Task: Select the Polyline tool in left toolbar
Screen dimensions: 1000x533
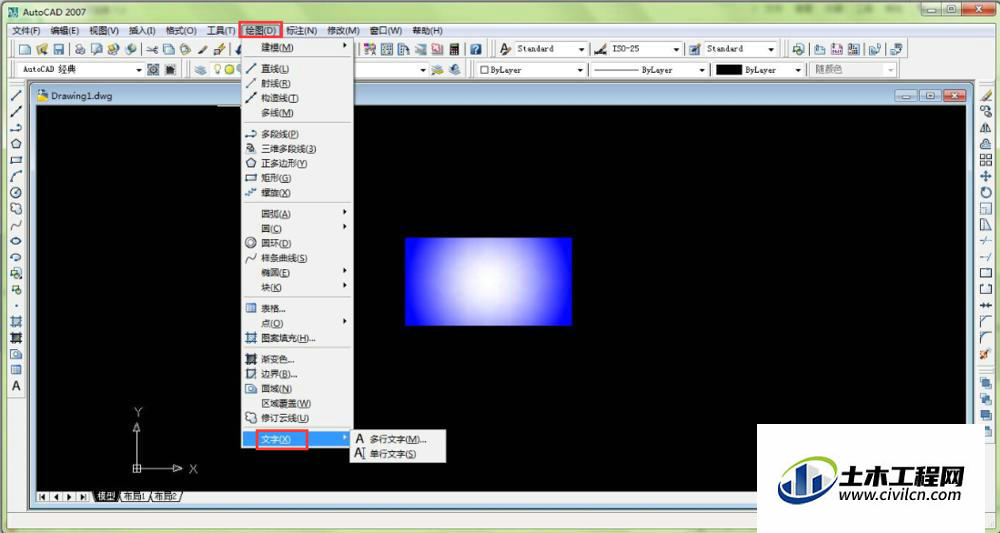Action: click(x=16, y=128)
